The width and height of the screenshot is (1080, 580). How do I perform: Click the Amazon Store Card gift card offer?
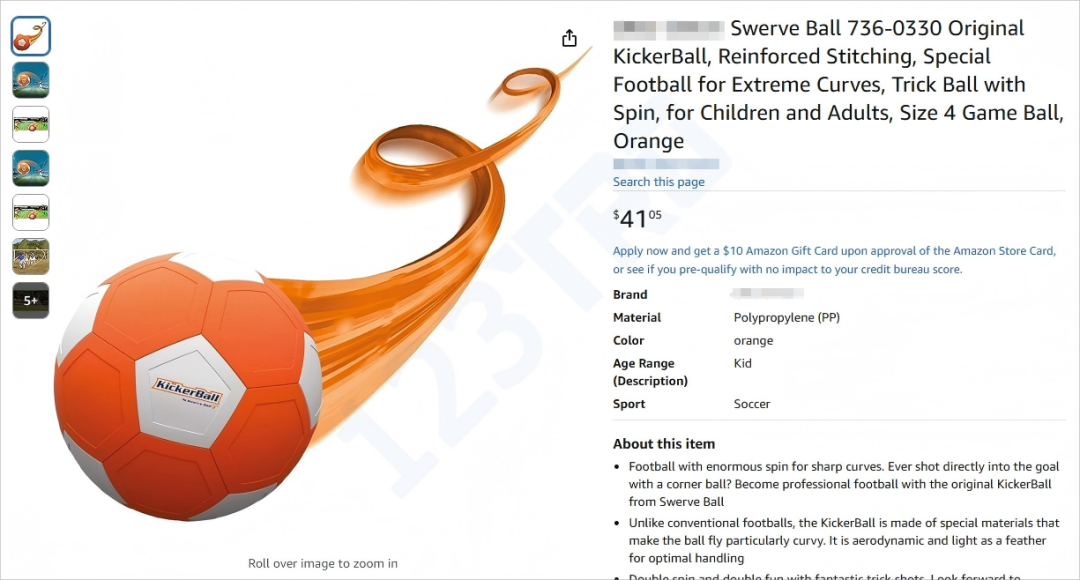tap(834, 260)
